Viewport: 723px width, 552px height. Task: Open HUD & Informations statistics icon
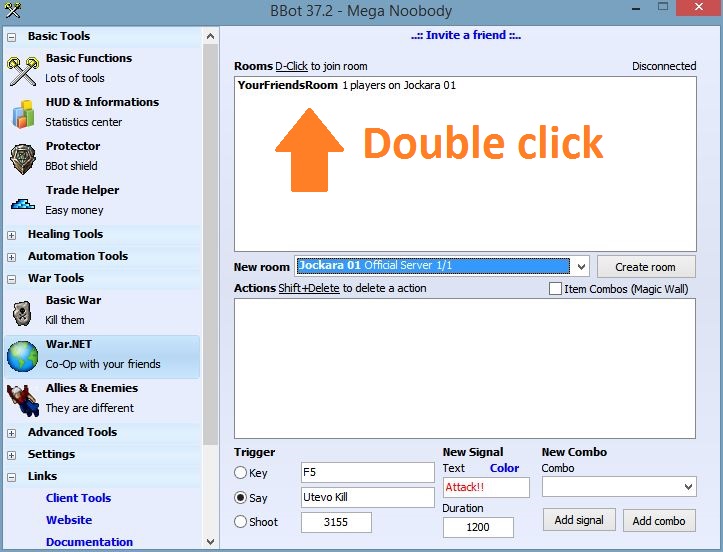pos(22,113)
